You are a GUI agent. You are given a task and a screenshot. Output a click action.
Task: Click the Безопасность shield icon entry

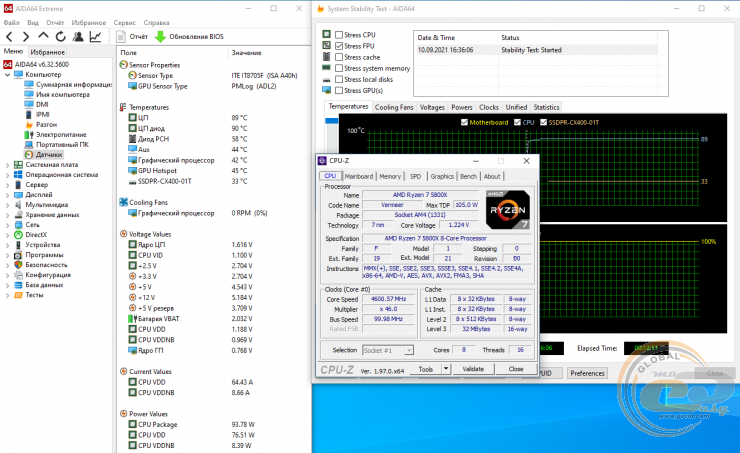pyautogui.click(x=18, y=265)
